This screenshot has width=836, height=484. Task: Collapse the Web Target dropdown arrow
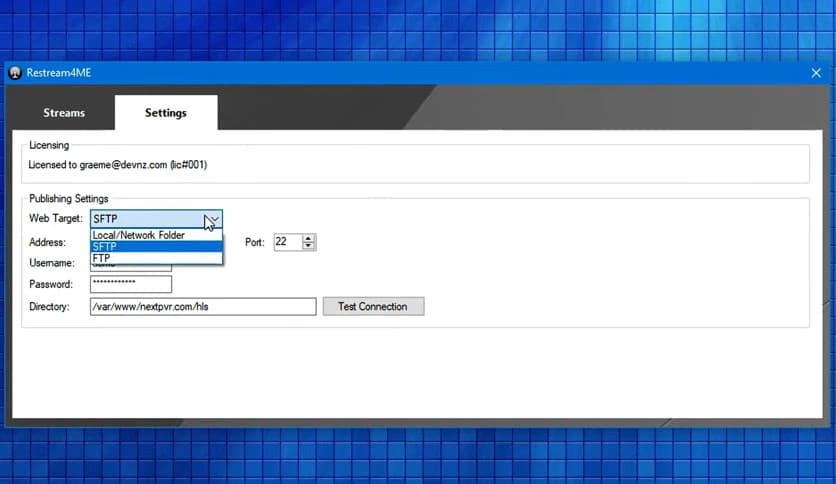click(x=212, y=219)
